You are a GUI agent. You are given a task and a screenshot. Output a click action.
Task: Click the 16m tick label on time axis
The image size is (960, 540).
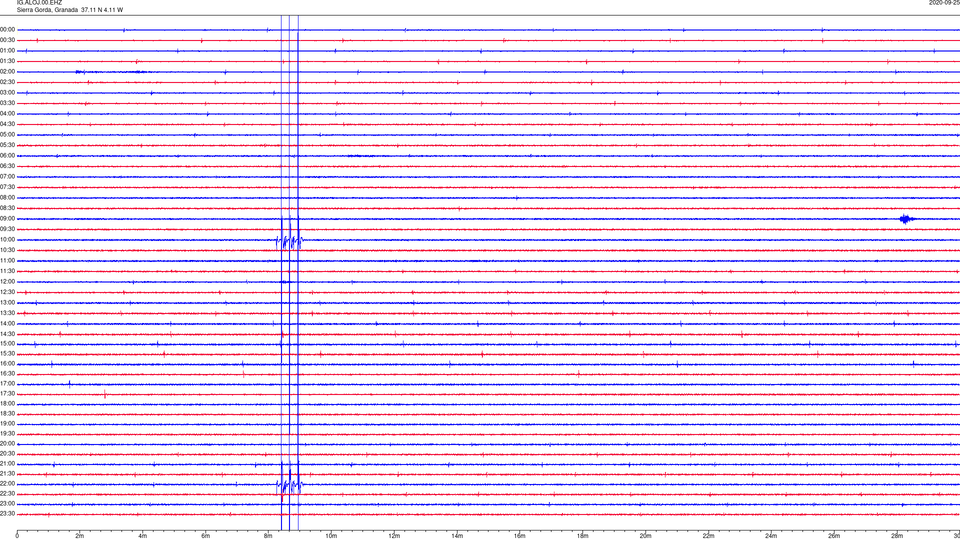[520, 536]
